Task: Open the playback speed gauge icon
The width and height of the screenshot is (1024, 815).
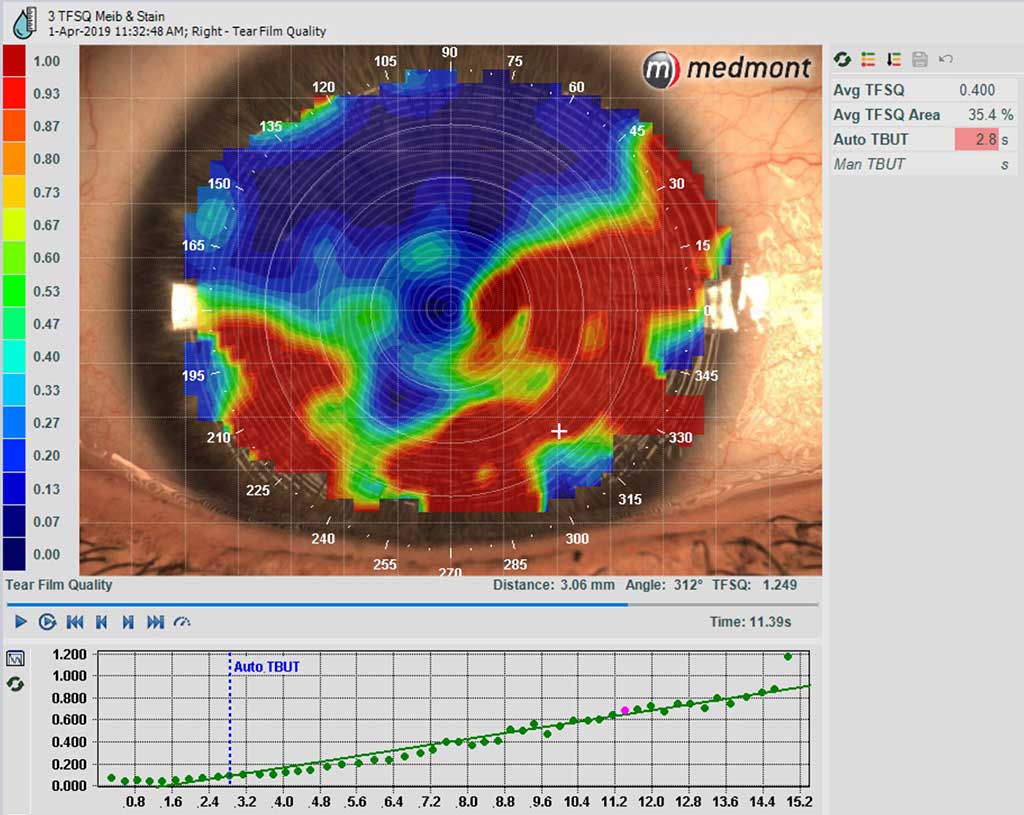Action: pyautogui.click(x=182, y=622)
